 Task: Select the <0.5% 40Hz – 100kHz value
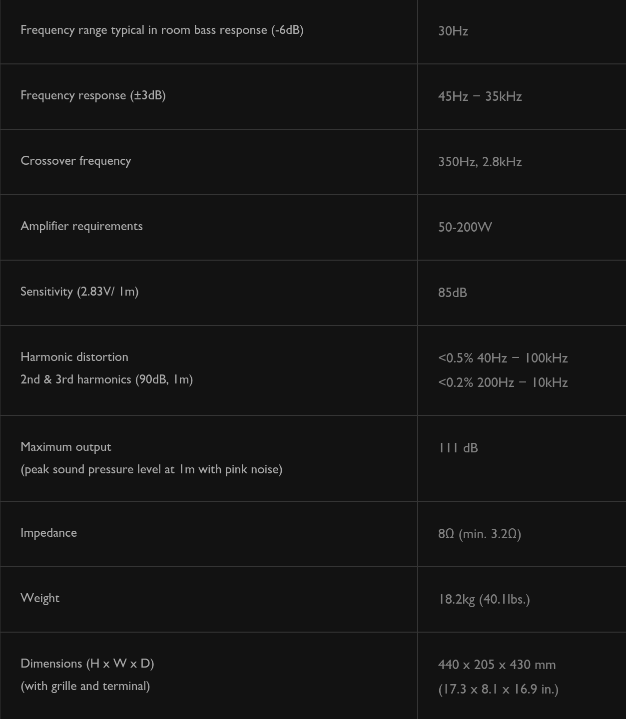point(503,358)
